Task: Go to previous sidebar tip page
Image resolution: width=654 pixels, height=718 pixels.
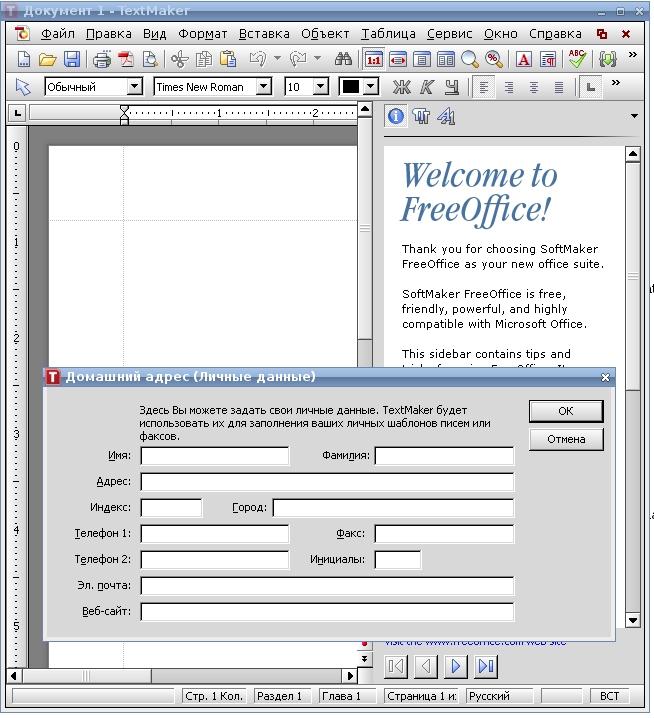Action: [425, 666]
